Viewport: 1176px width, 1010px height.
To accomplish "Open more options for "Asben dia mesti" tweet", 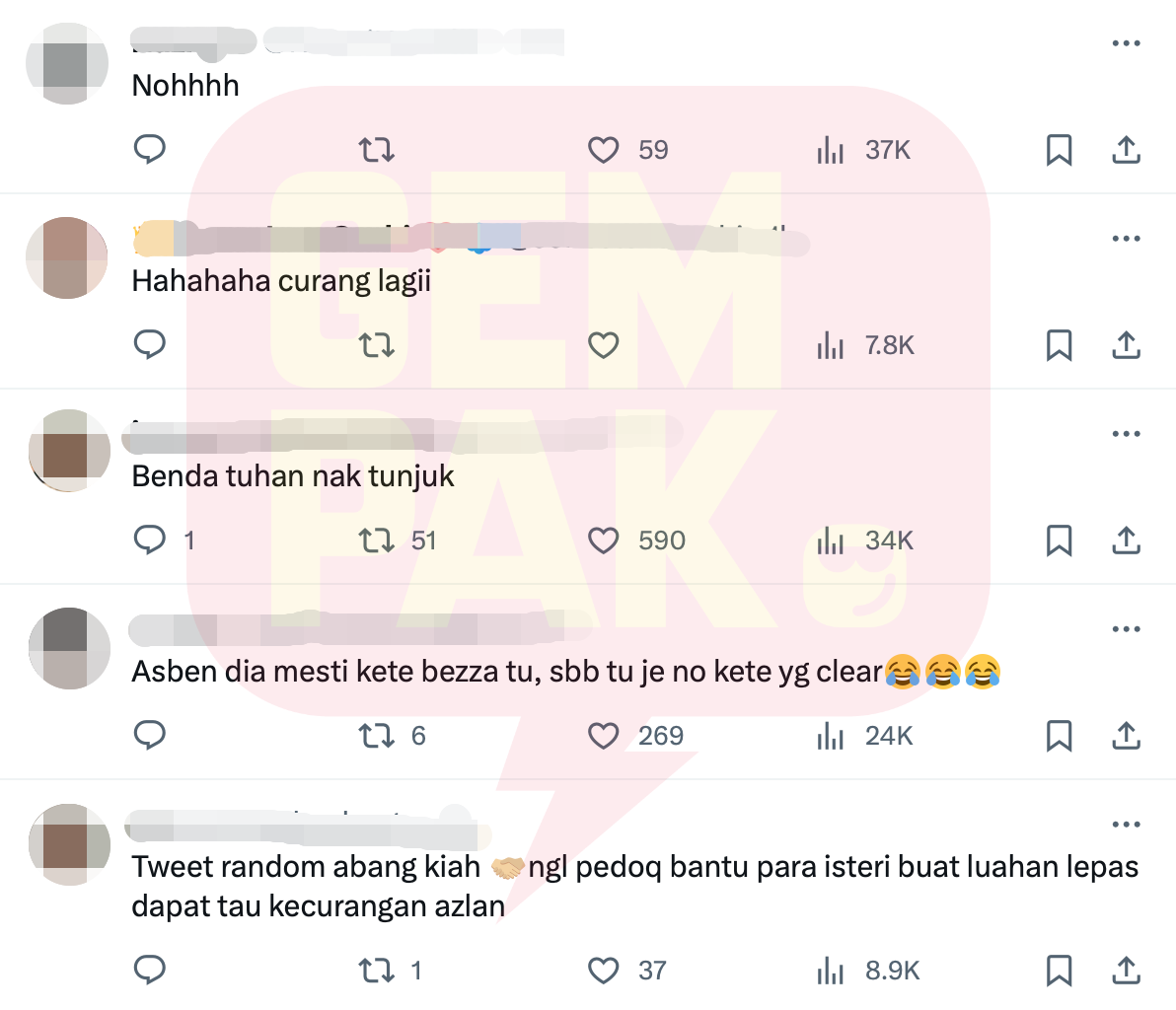I will click(1126, 629).
